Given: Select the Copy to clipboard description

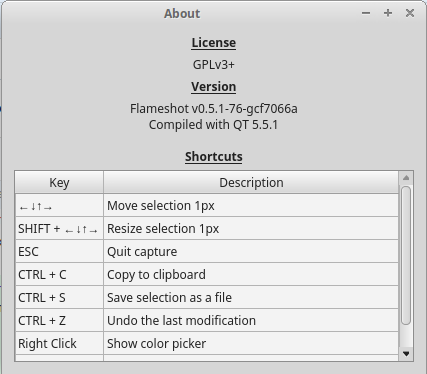Looking at the screenshot, I should tap(251, 275).
